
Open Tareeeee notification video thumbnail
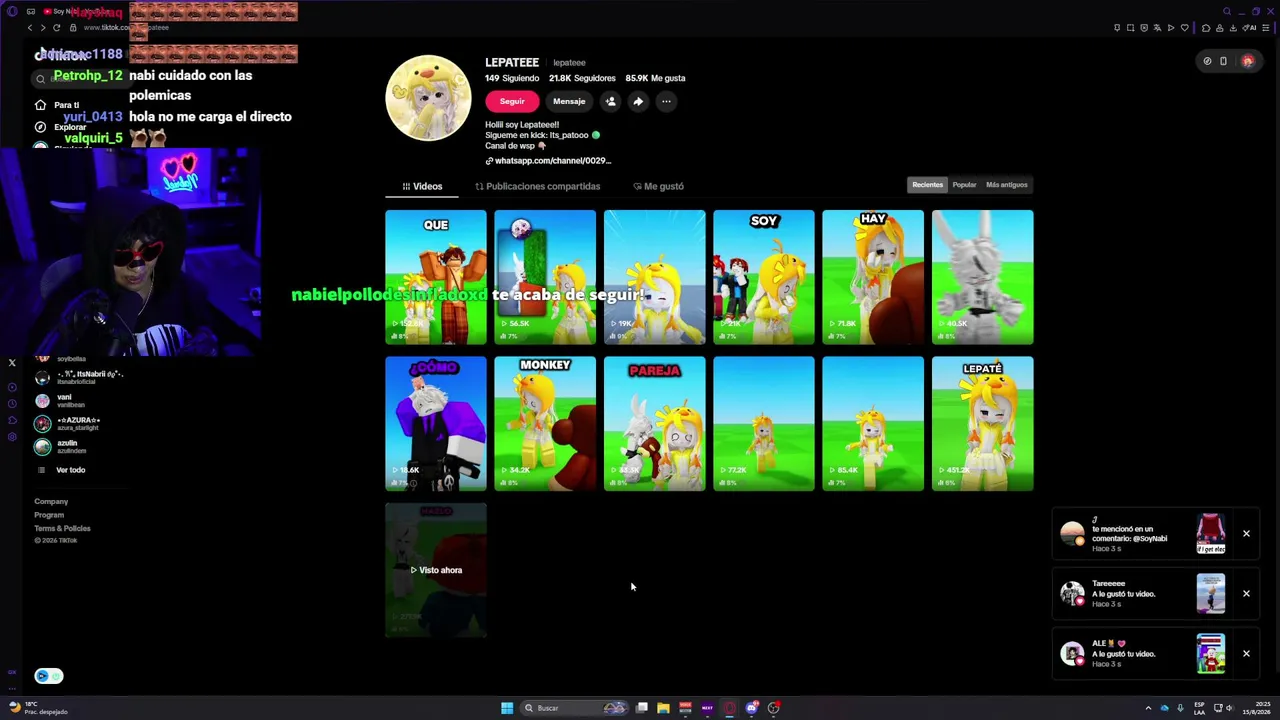[1211, 594]
